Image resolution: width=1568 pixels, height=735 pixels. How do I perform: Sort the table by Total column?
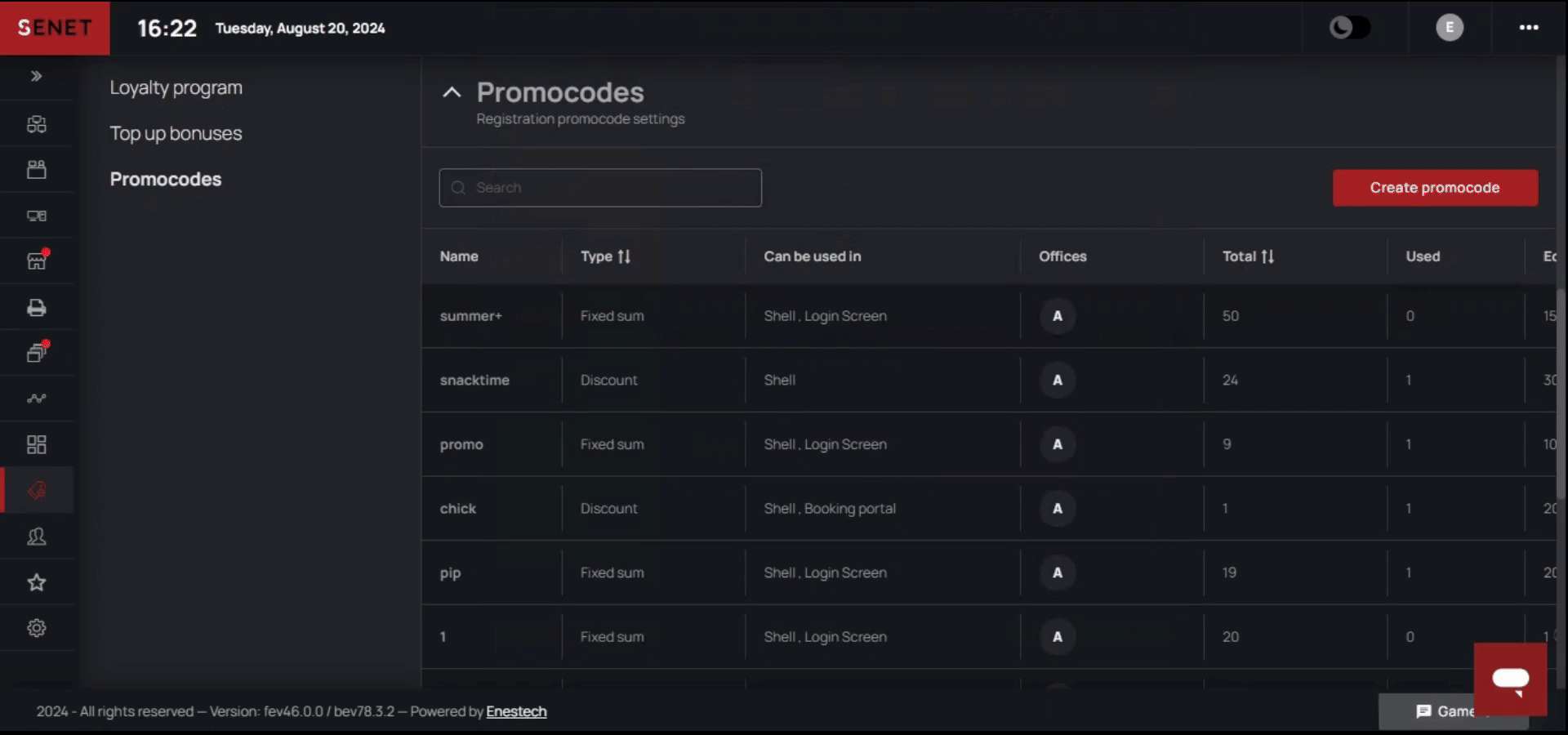pos(1267,256)
